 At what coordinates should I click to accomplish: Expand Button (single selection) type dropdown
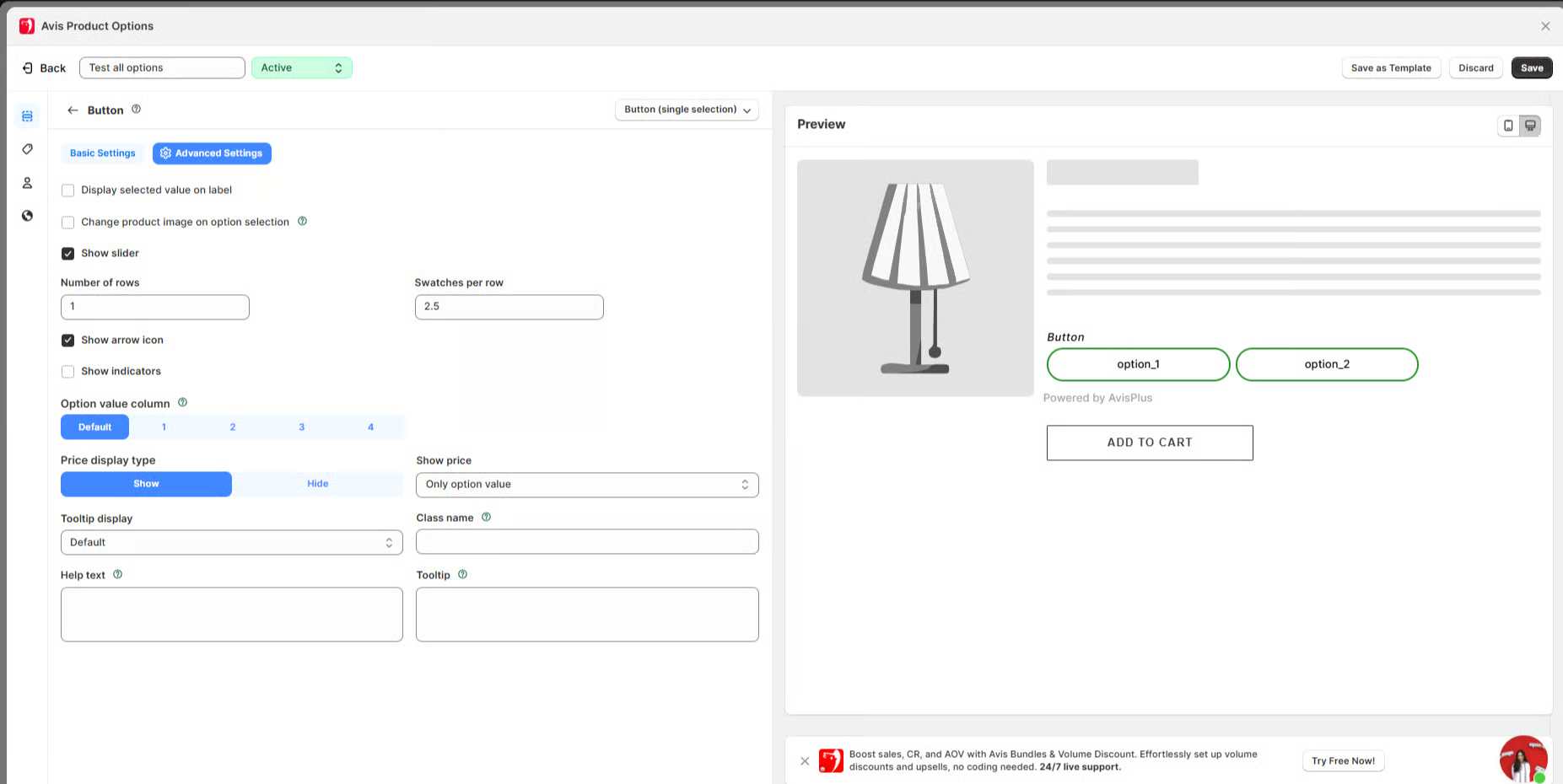pos(686,110)
